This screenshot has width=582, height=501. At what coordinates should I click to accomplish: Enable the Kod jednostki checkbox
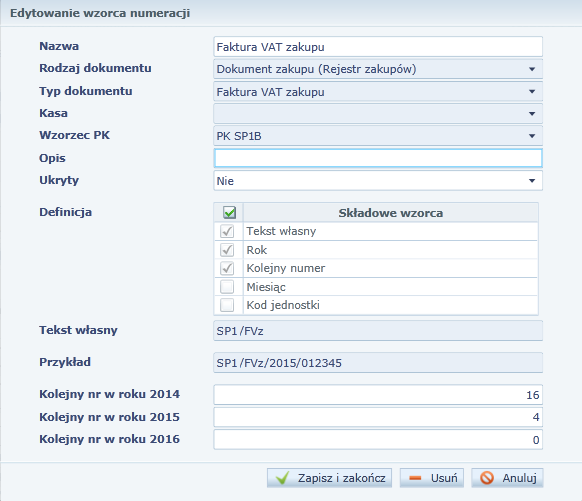pos(227,305)
